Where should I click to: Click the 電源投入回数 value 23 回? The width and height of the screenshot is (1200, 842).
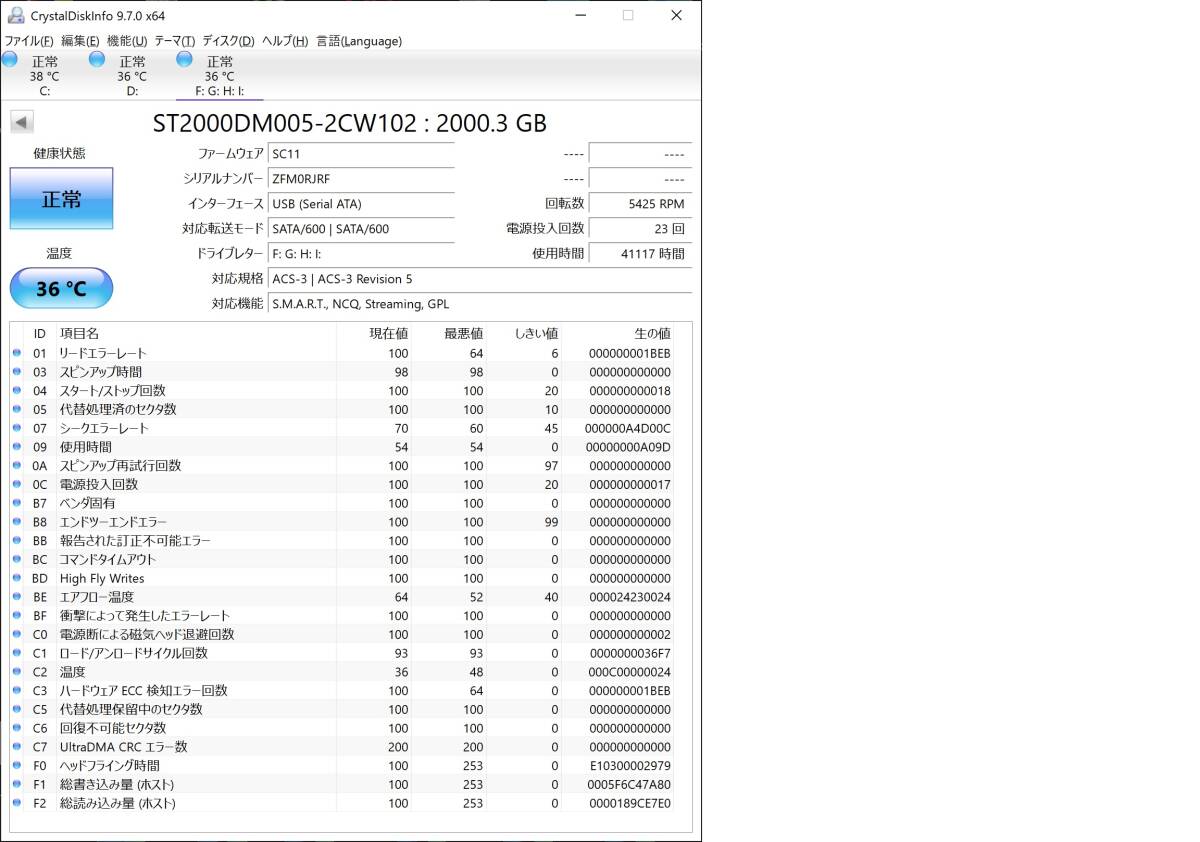tap(640, 228)
